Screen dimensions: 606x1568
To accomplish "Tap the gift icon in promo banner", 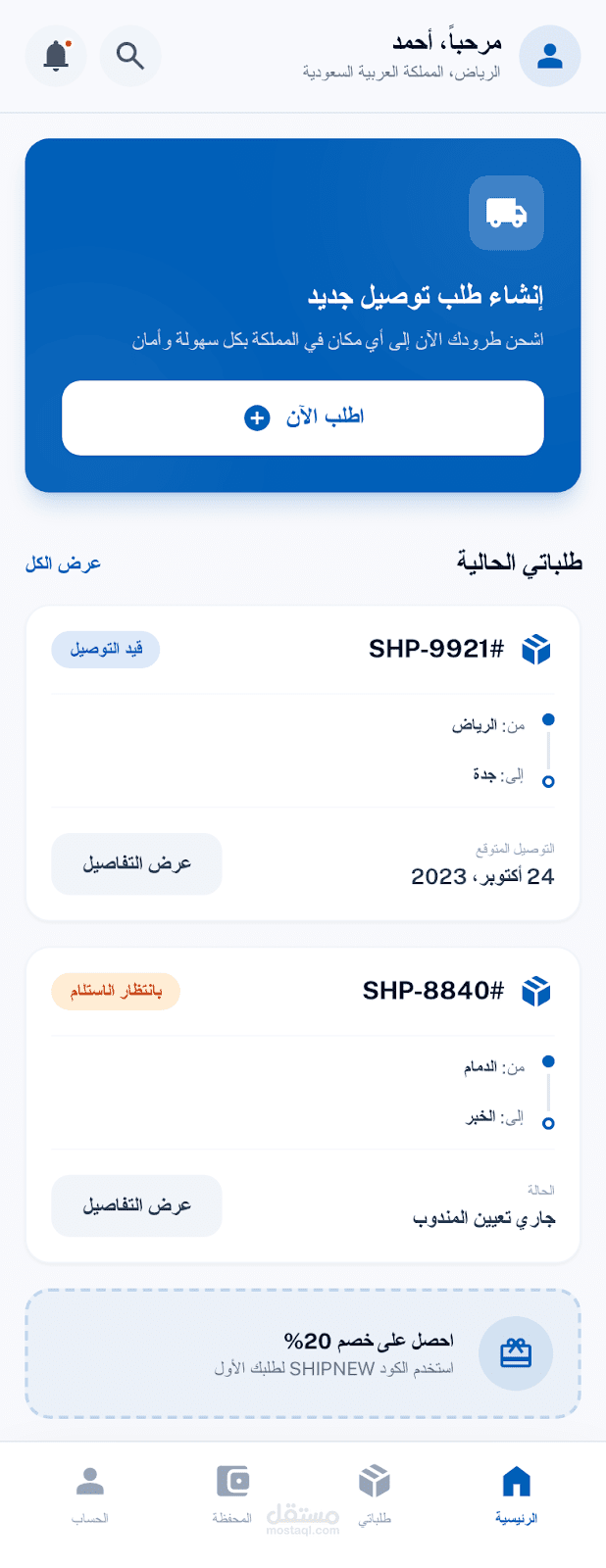I will click(x=516, y=1353).
